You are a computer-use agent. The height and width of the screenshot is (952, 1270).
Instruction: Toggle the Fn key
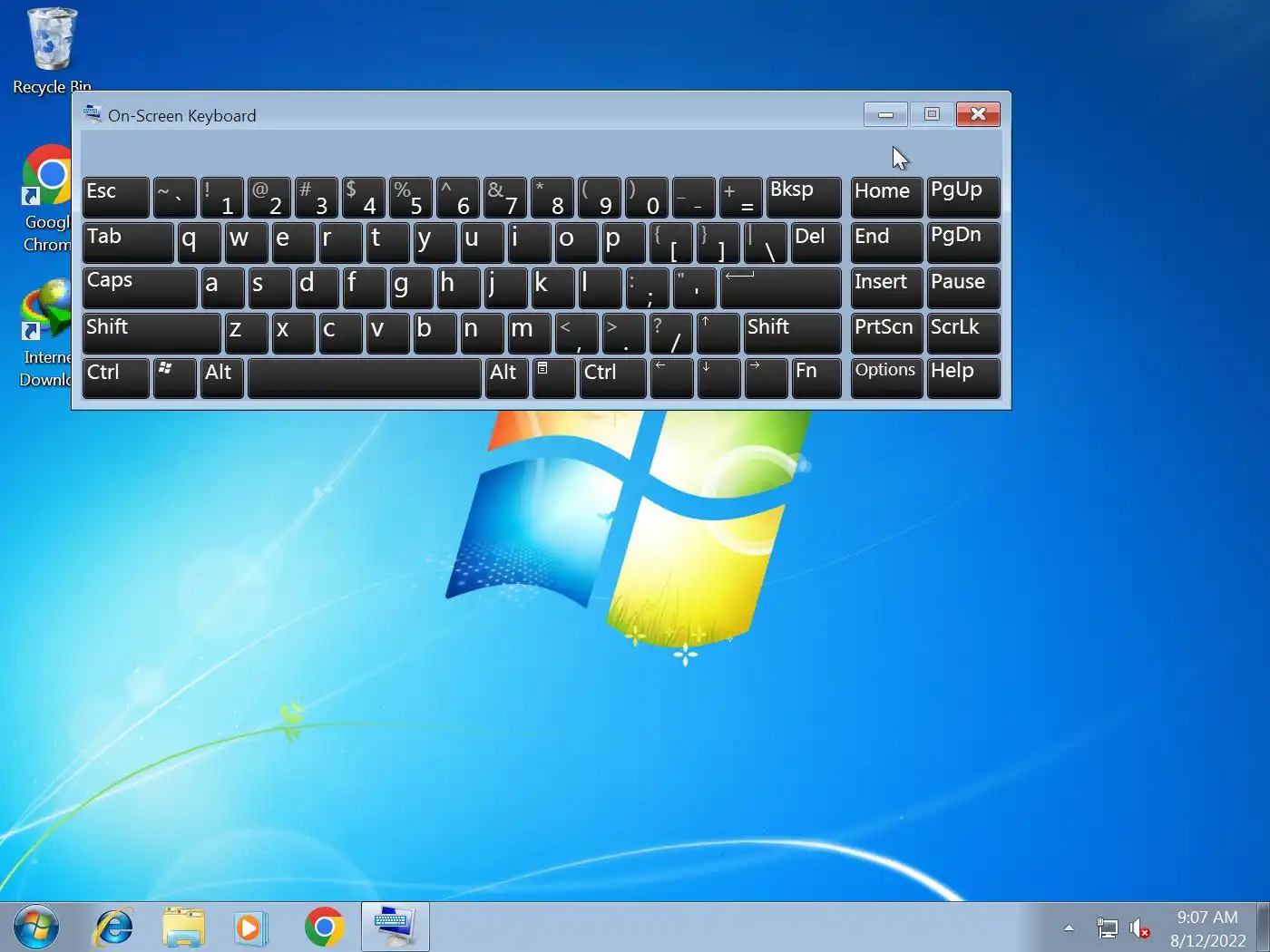[x=816, y=378]
